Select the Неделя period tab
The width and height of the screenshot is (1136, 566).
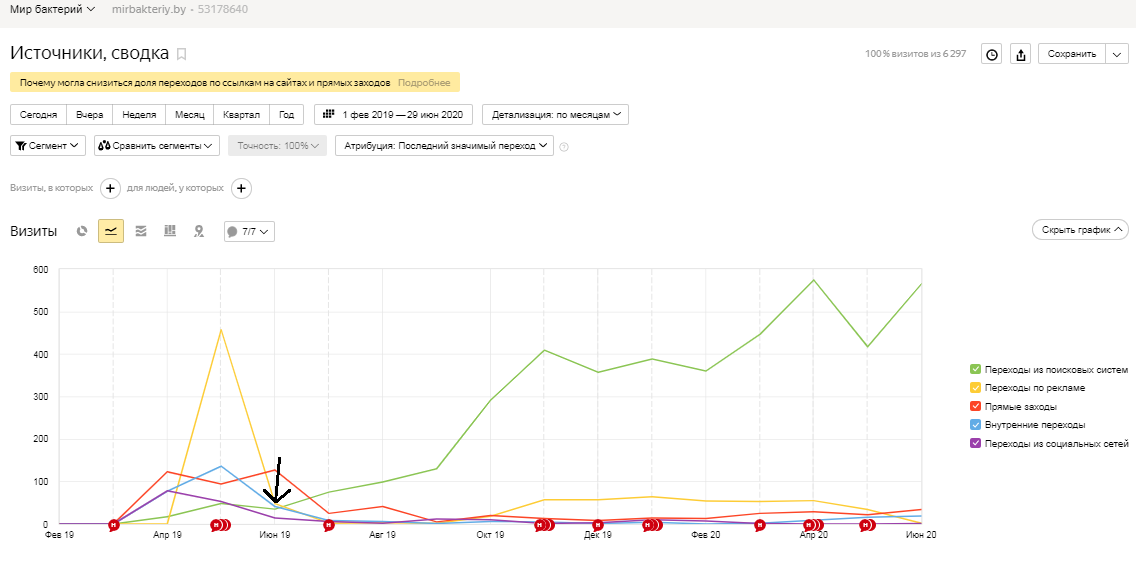point(139,115)
